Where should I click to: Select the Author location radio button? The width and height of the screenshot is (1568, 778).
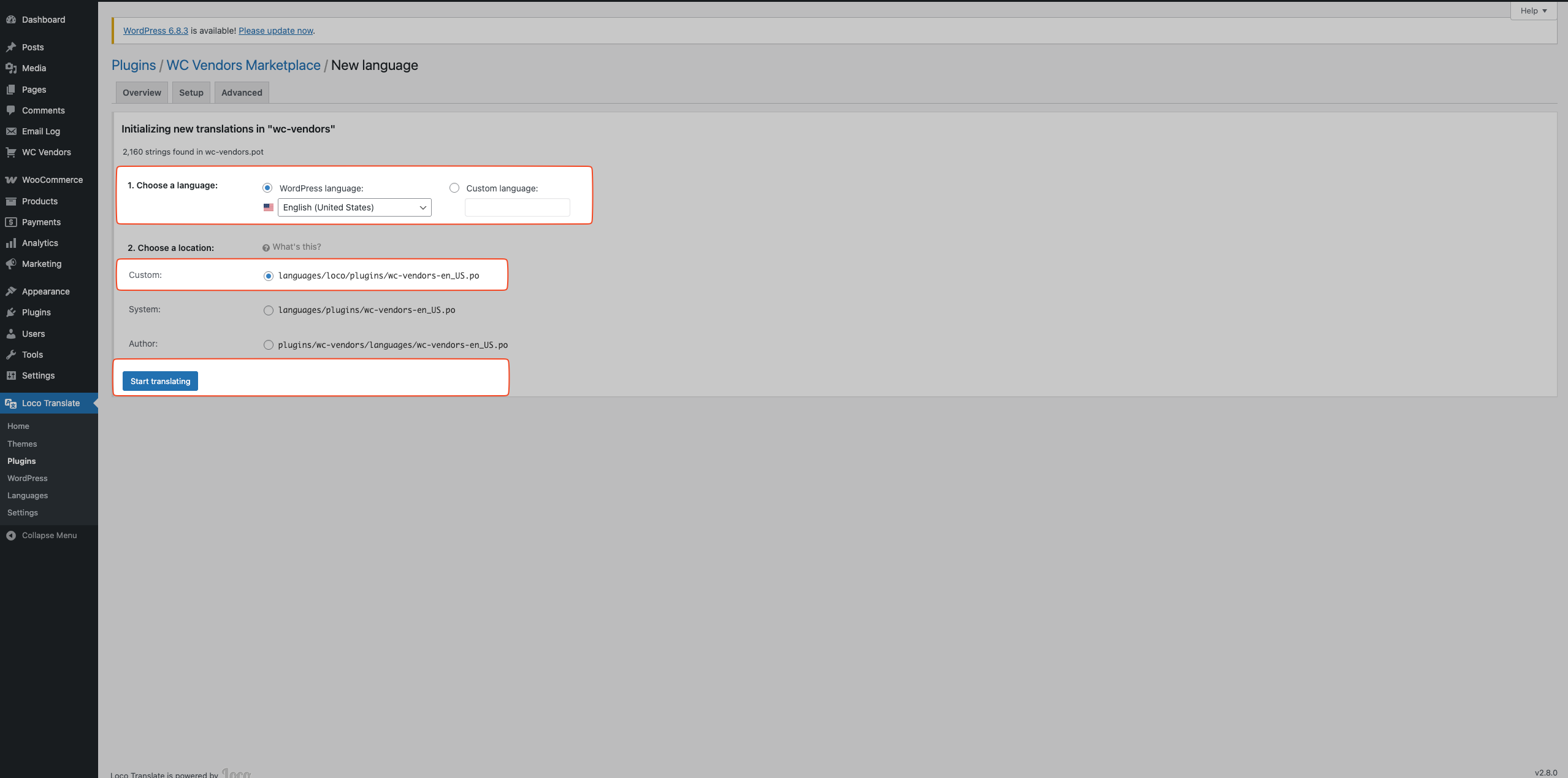click(x=269, y=345)
